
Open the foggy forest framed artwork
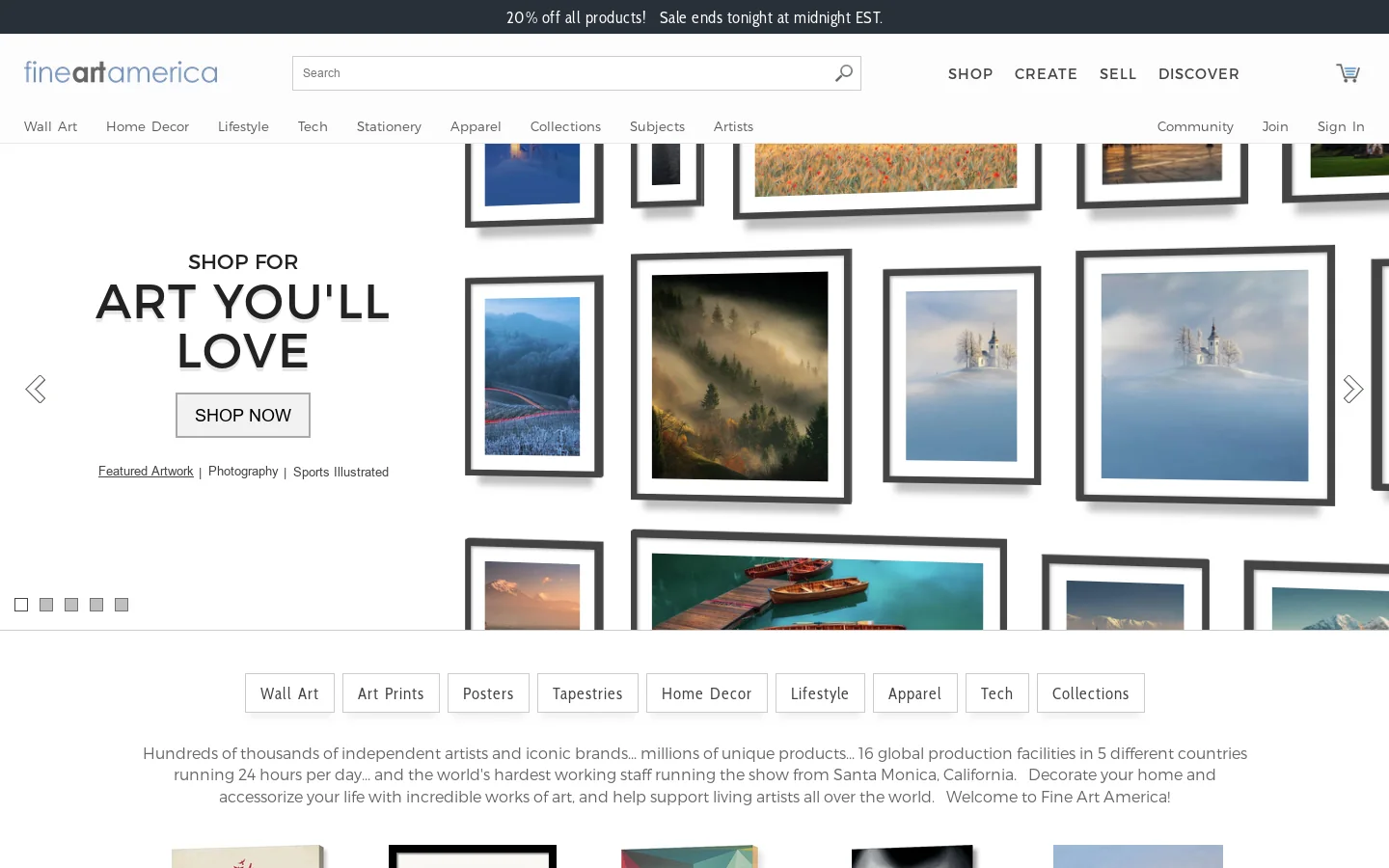coord(741,376)
